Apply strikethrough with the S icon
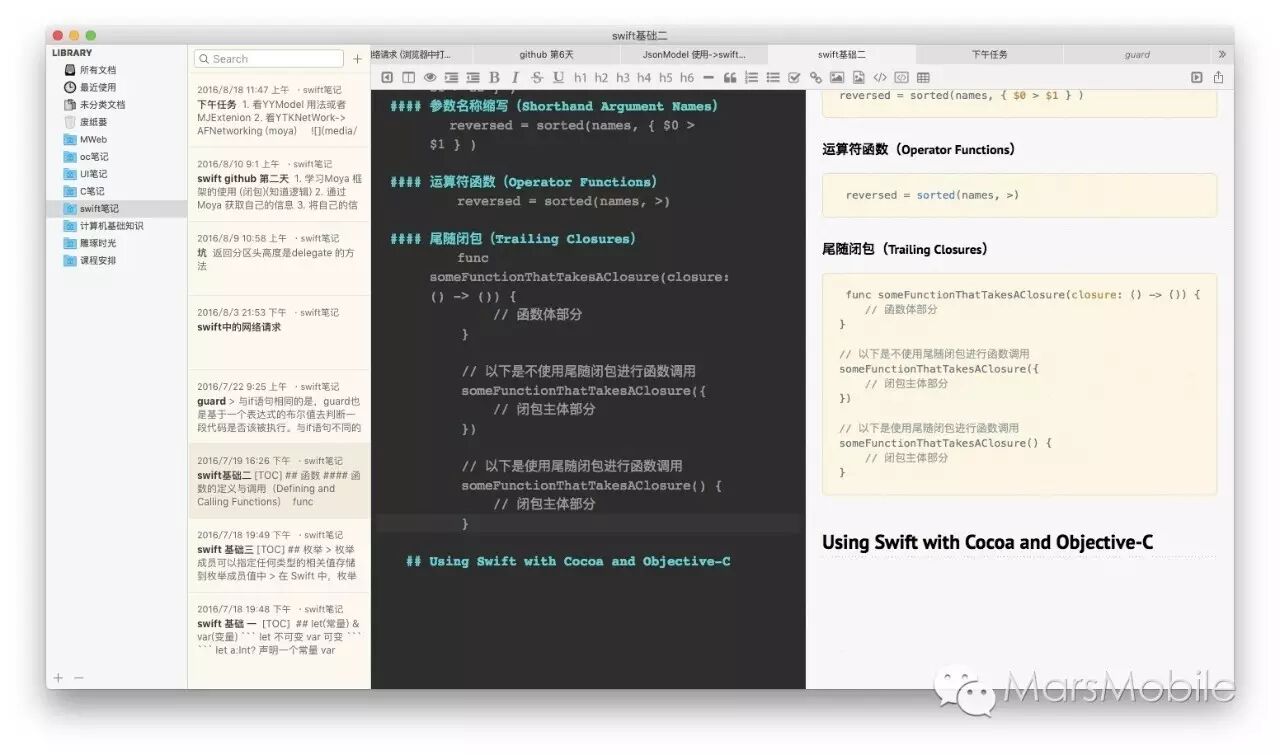Viewport: 1280px width, 755px height. coord(537,77)
